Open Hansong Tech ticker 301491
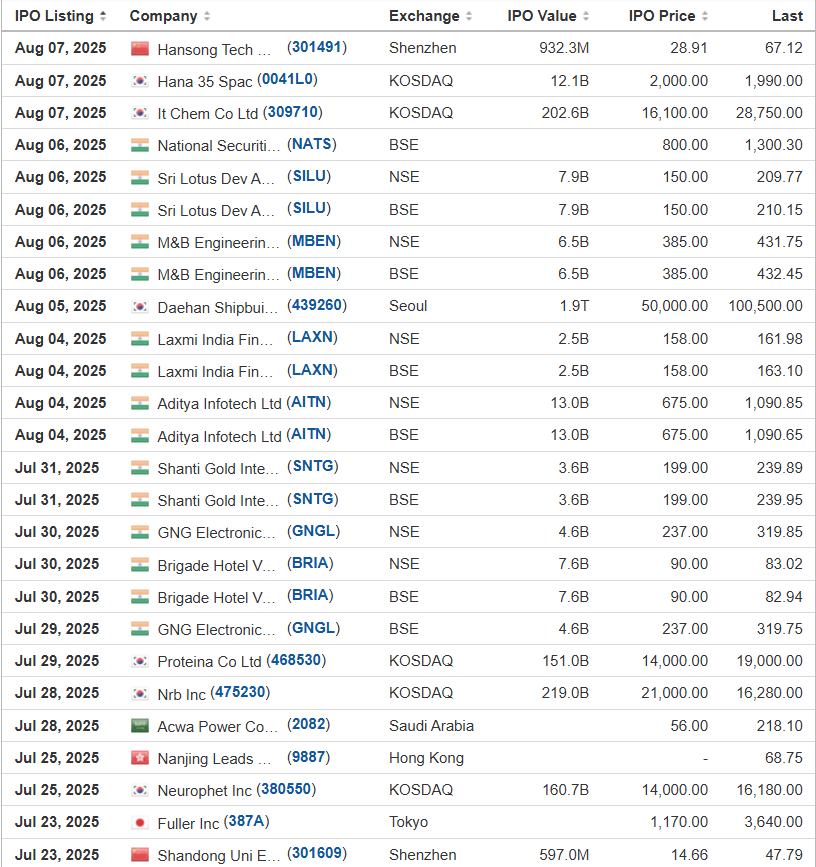Image resolution: width=816 pixels, height=867 pixels. (317, 47)
